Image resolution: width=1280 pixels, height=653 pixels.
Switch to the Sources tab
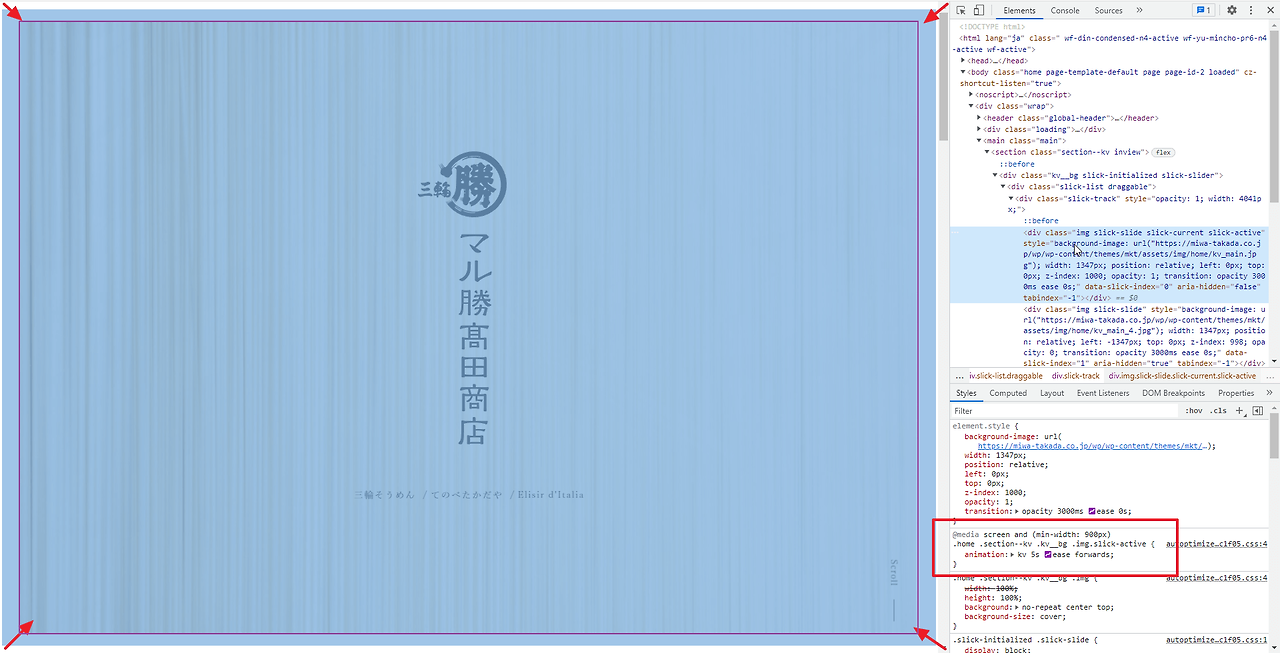point(1108,10)
